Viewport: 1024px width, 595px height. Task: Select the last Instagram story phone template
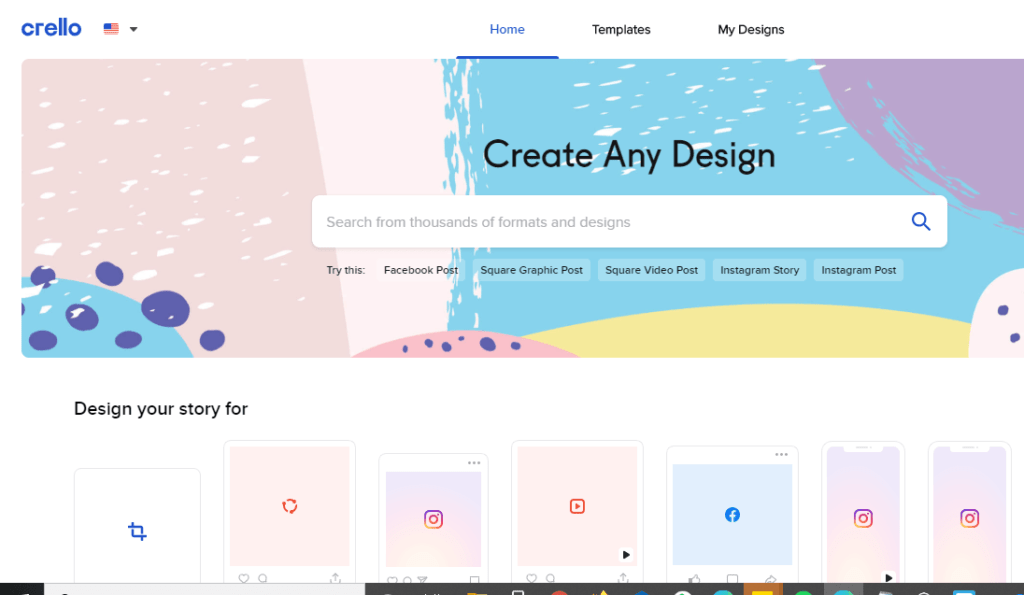click(x=969, y=518)
